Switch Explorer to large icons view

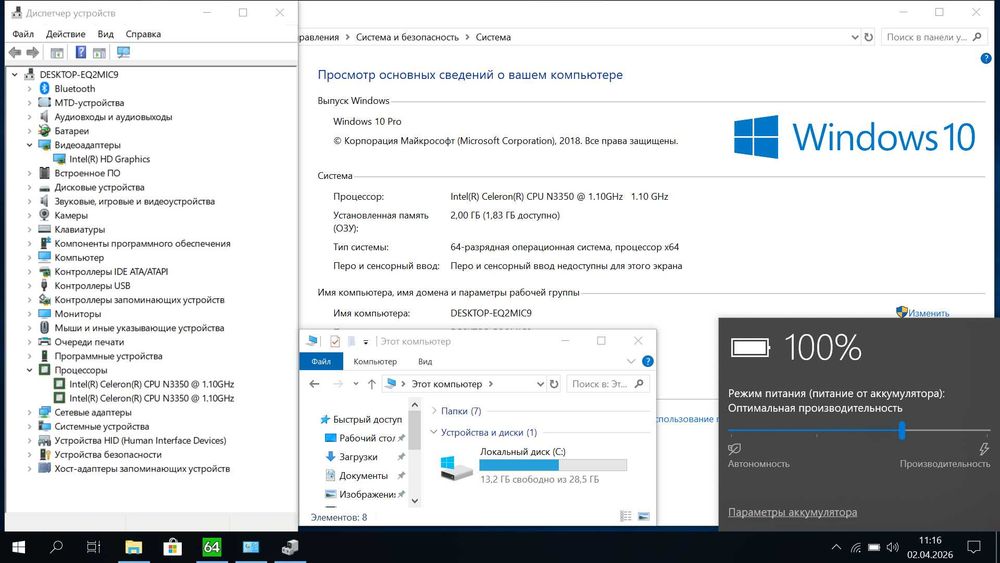(x=643, y=516)
